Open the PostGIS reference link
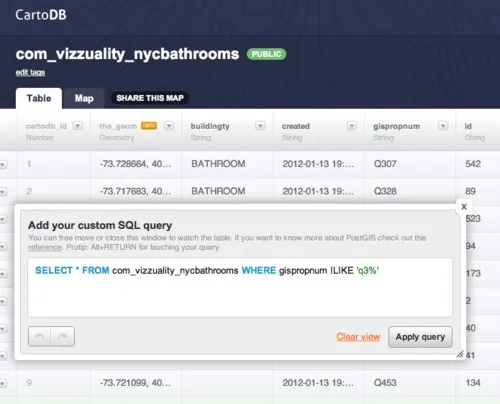 [45, 247]
